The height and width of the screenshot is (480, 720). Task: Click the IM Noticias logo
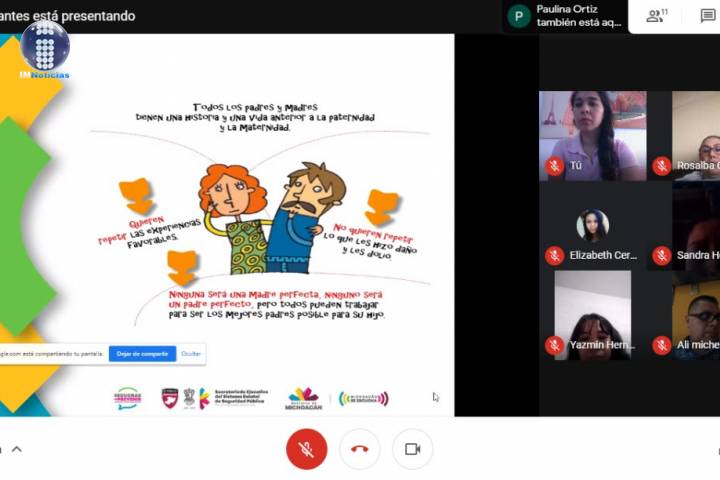pyautogui.click(x=44, y=49)
